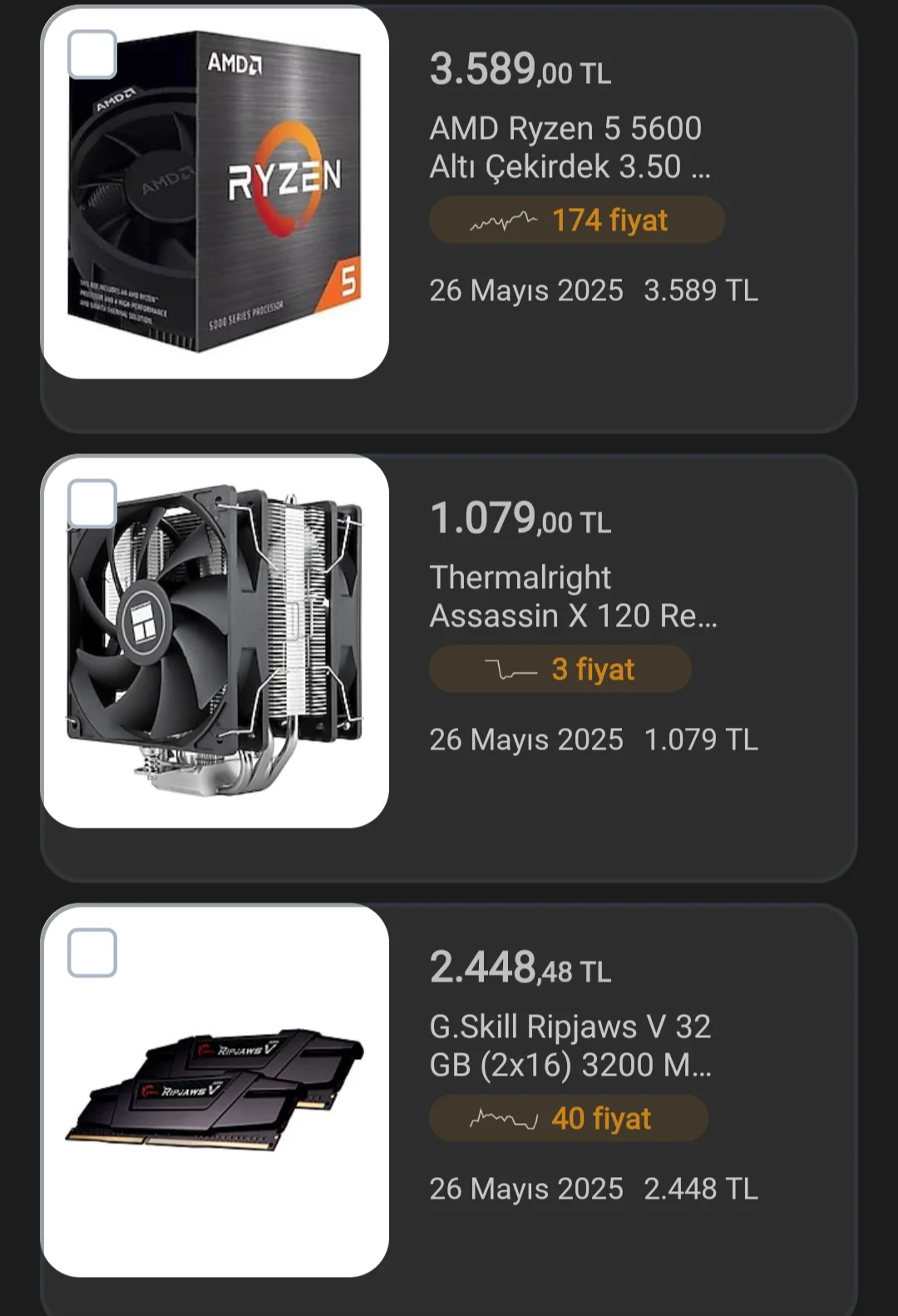The width and height of the screenshot is (898, 1316).
Task: Open the G.Skill Ripjaws V 32 GB title
Action: tap(570, 1046)
